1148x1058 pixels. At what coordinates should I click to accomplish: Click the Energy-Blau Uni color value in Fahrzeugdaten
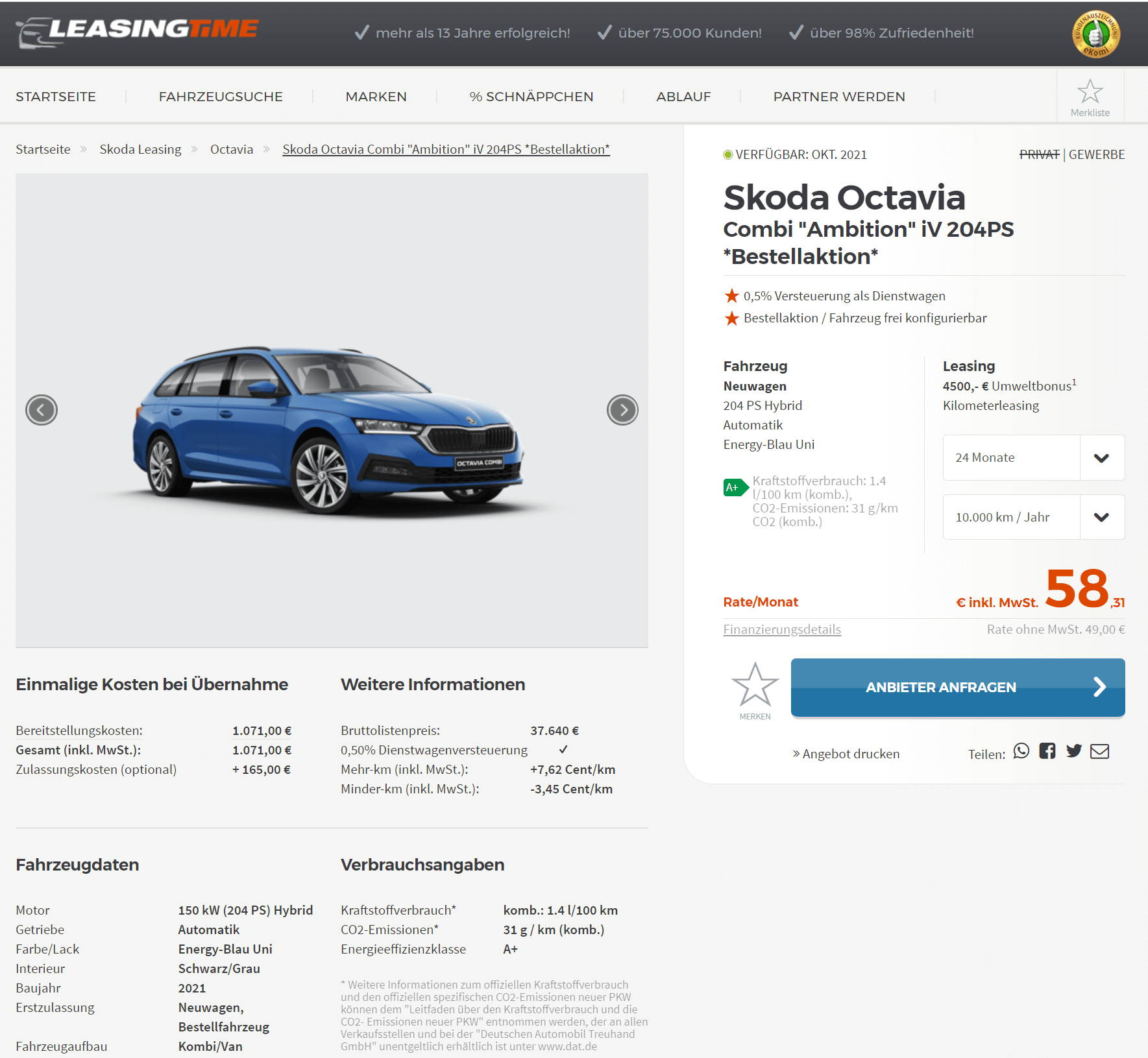pyautogui.click(x=225, y=949)
